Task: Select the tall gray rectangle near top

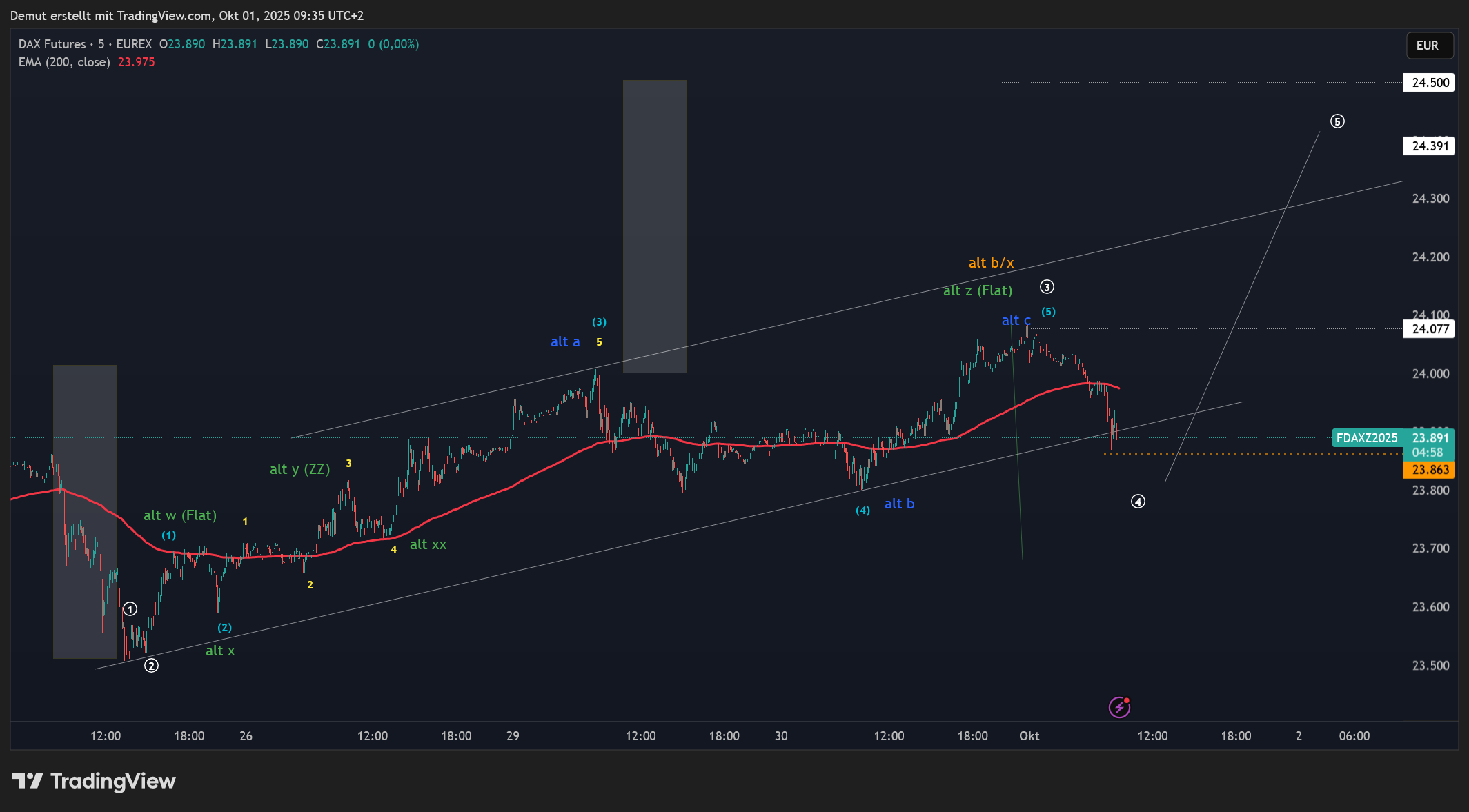Action: pyautogui.click(x=654, y=226)
